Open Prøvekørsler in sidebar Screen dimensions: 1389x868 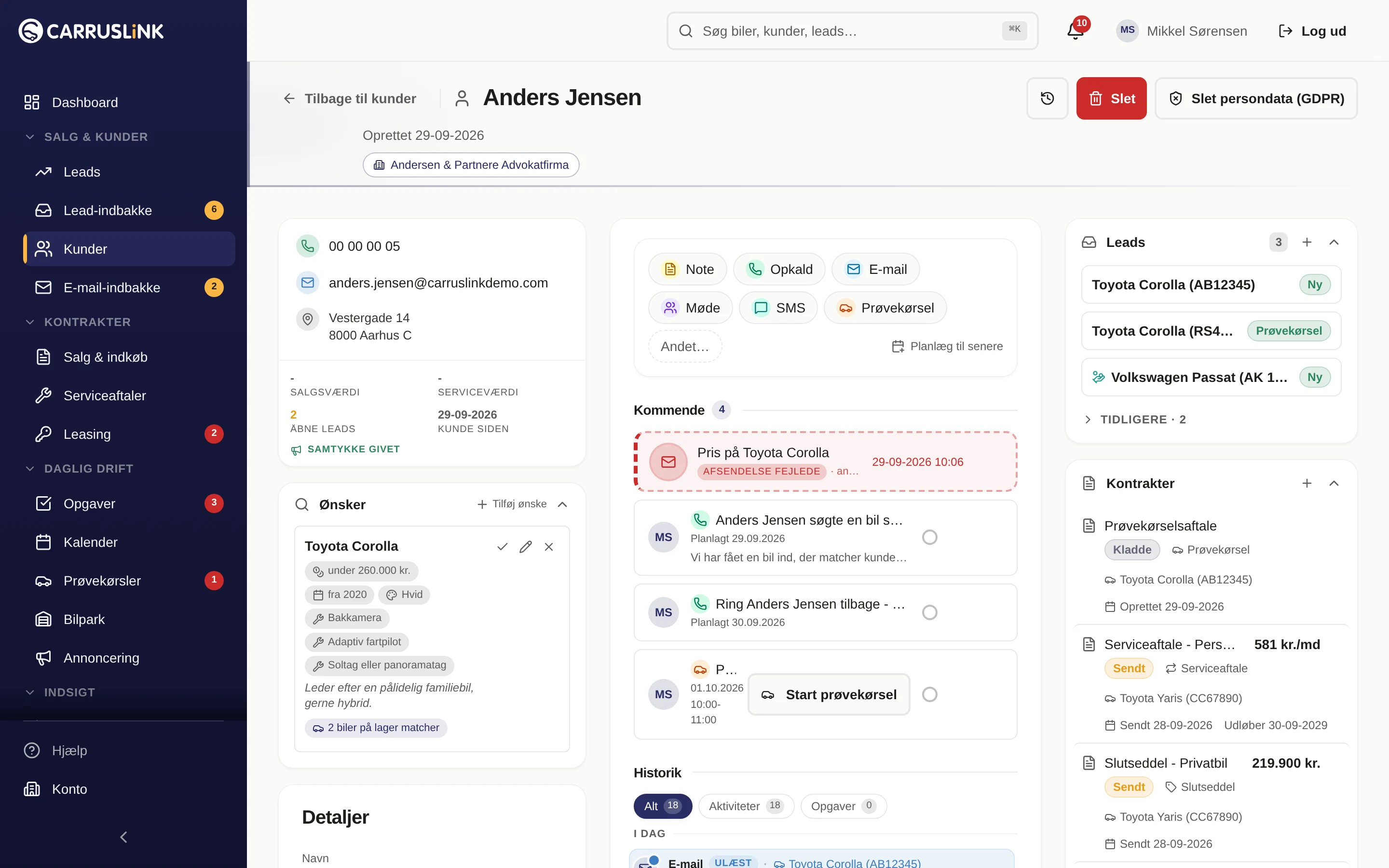click(x=129, y=581)
